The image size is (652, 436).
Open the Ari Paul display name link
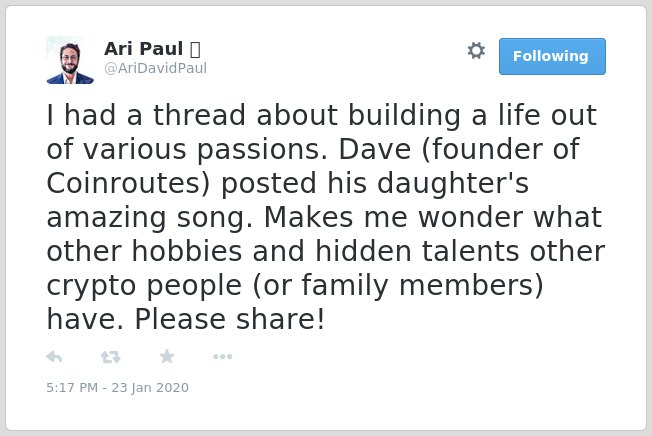click(x=143, y=49)
